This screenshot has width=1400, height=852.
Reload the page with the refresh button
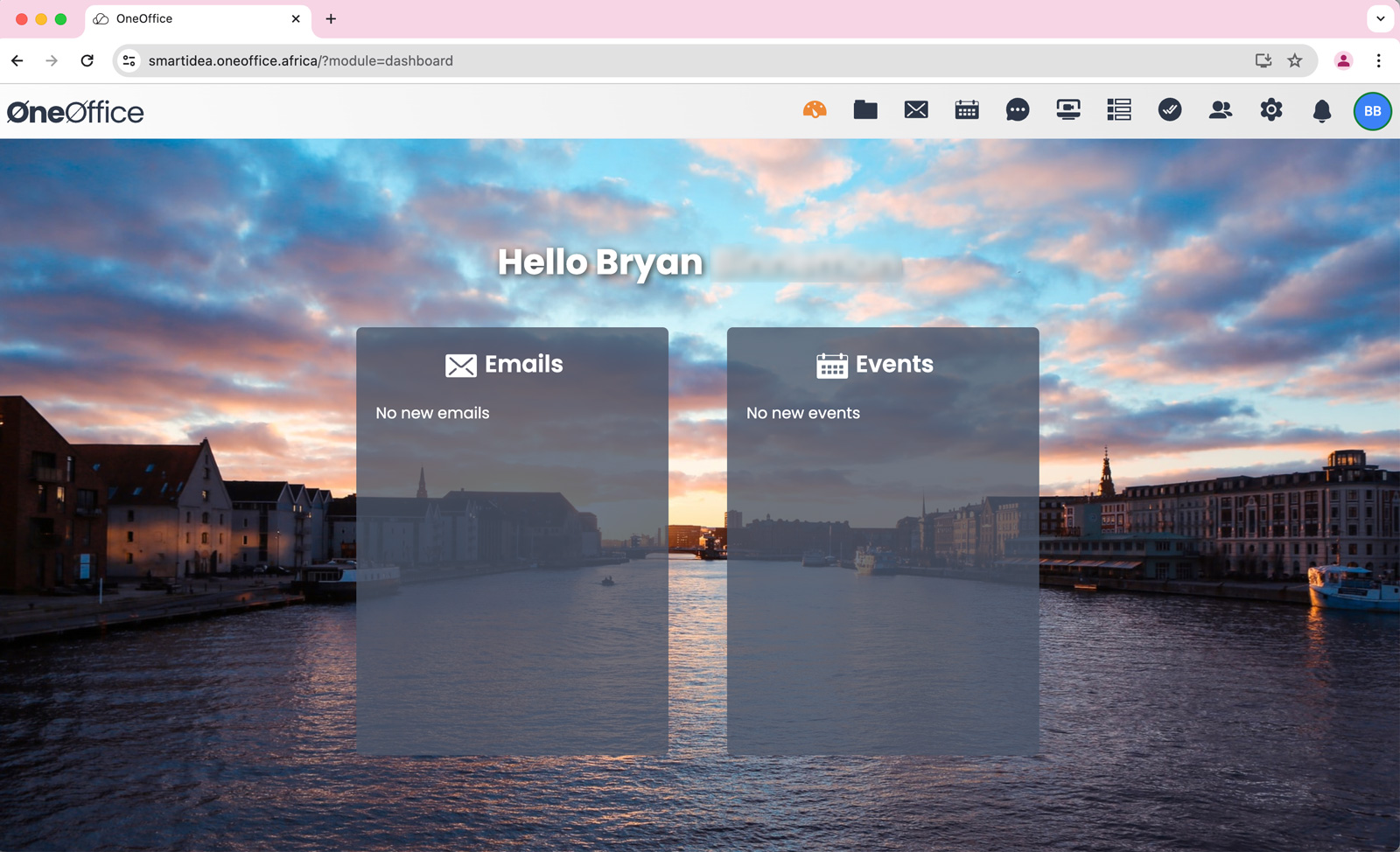point(87,61)
